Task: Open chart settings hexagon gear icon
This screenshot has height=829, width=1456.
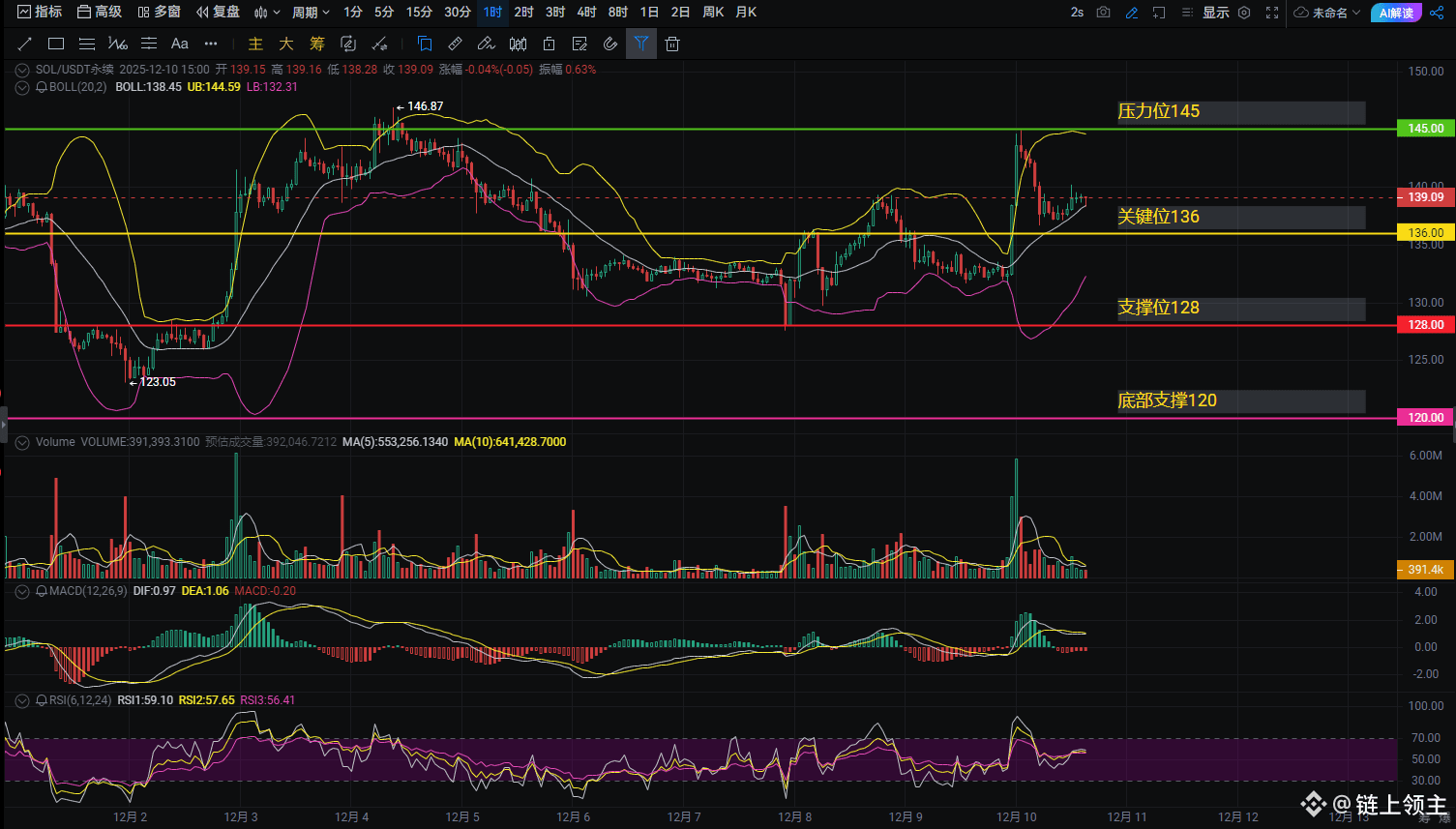Action: pyautogui.click(x=1244, y=13)
